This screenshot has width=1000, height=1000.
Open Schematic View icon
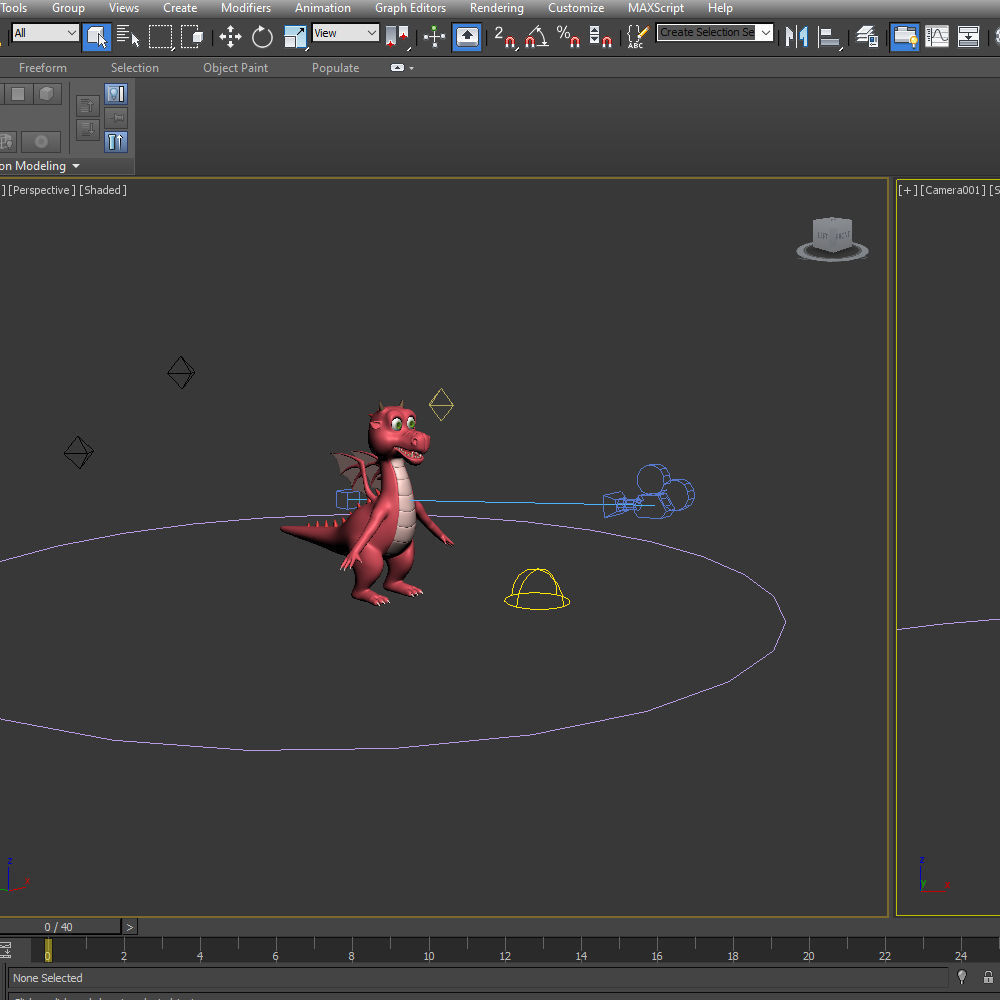click(x=968, y=36)
